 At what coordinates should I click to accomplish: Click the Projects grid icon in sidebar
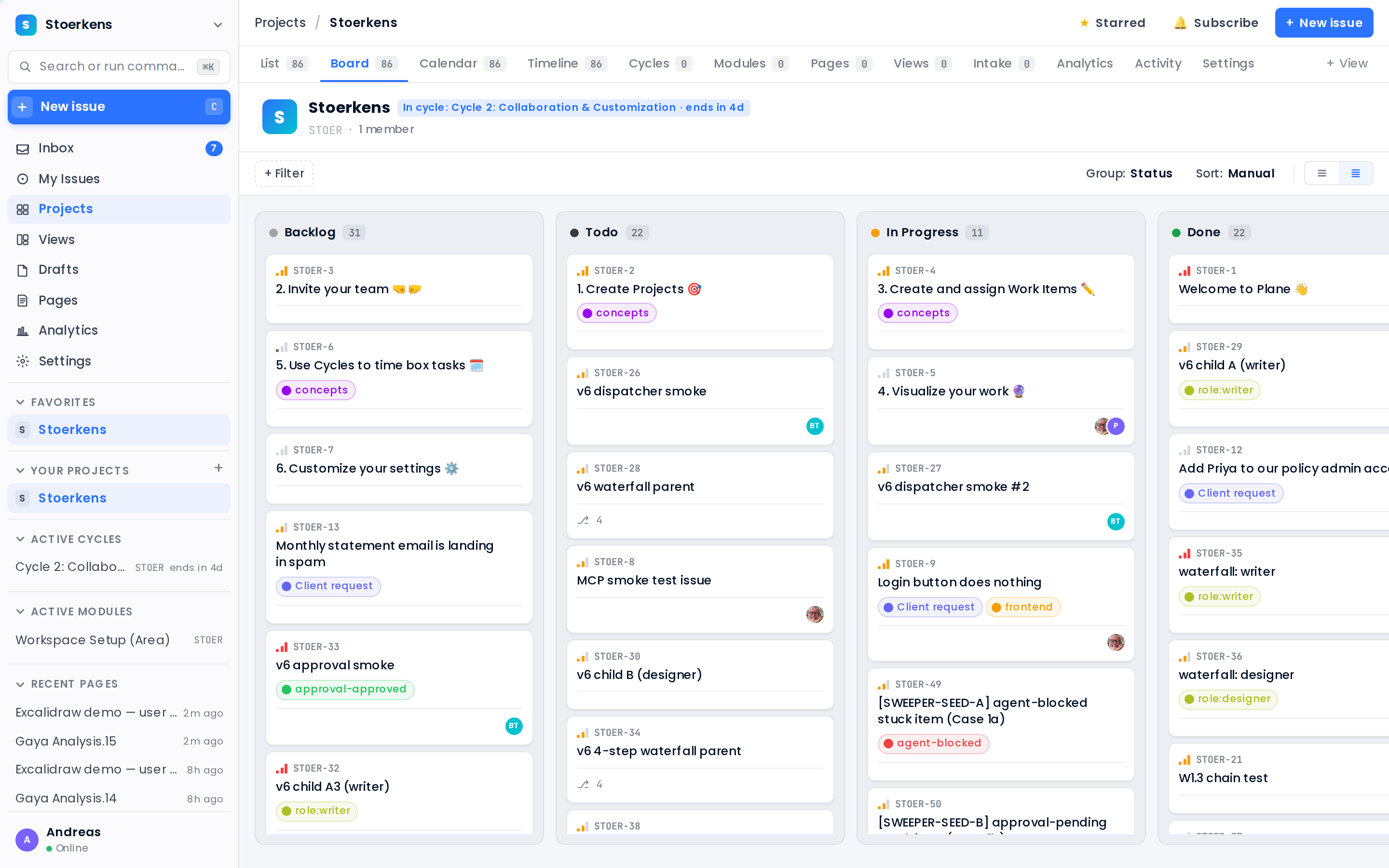pos(22,210)
